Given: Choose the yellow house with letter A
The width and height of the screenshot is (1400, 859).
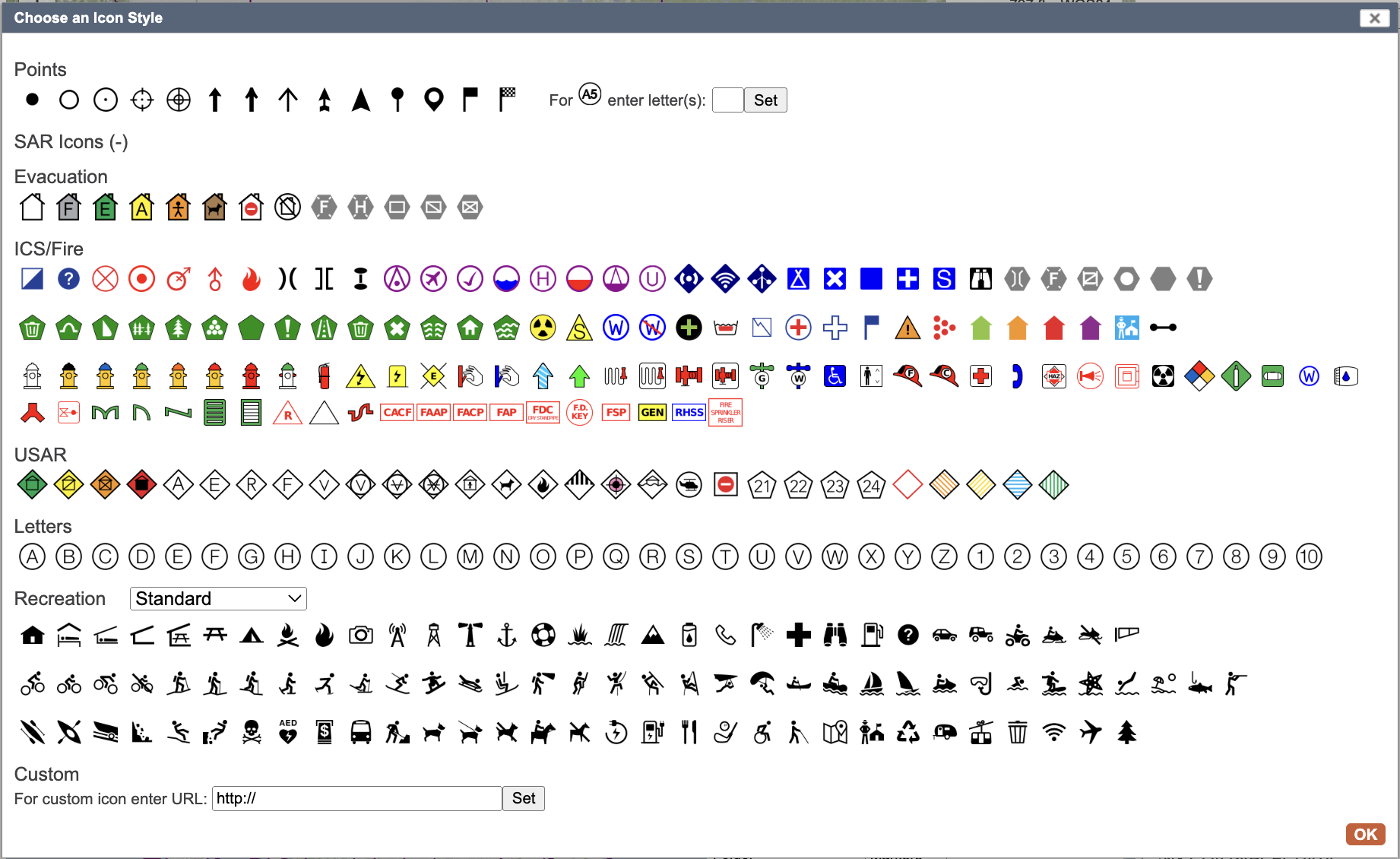Looking at the screenshot, I should 141,208.
